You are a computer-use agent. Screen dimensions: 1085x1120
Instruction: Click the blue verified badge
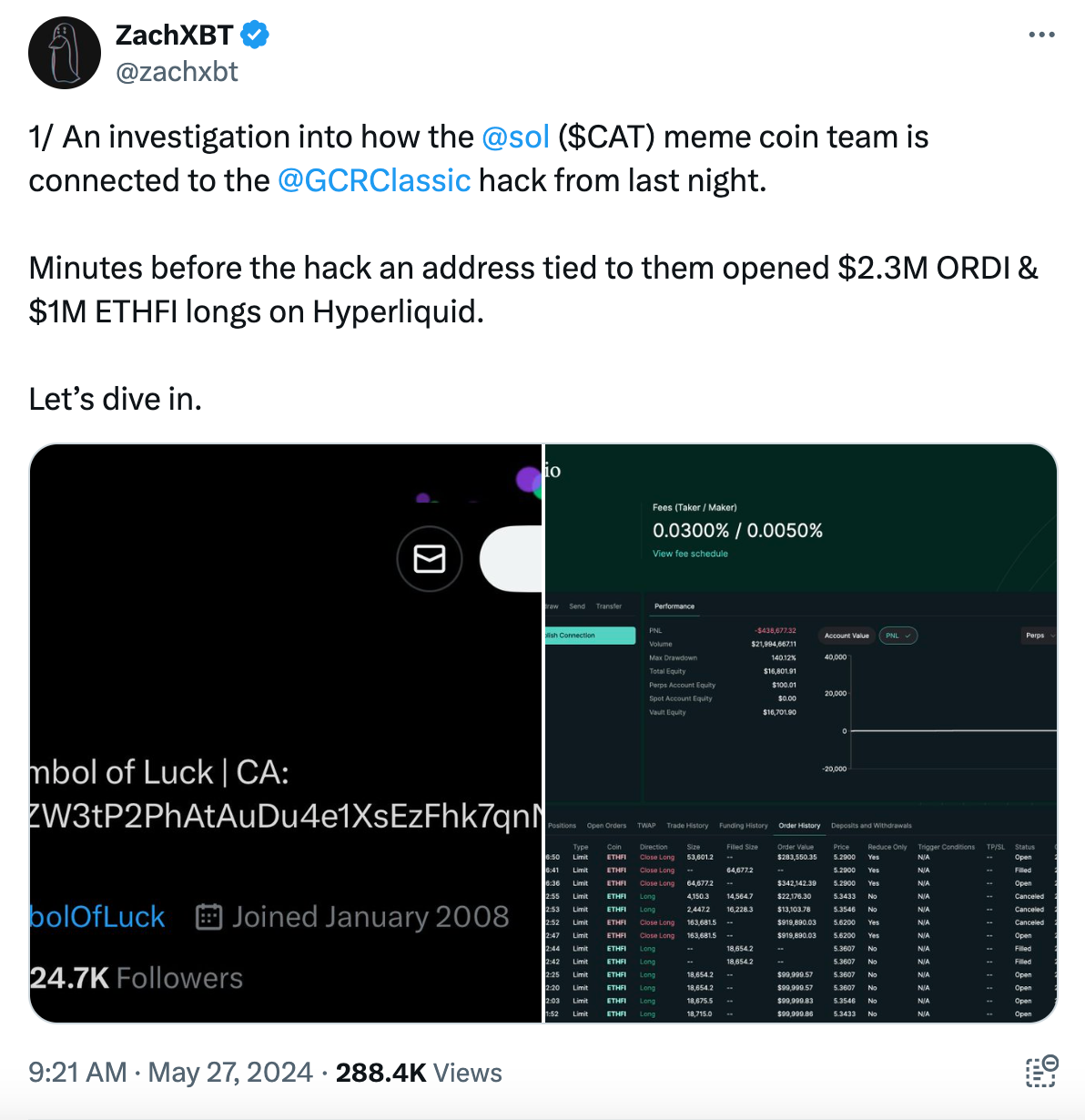click(x=255, y=36)
